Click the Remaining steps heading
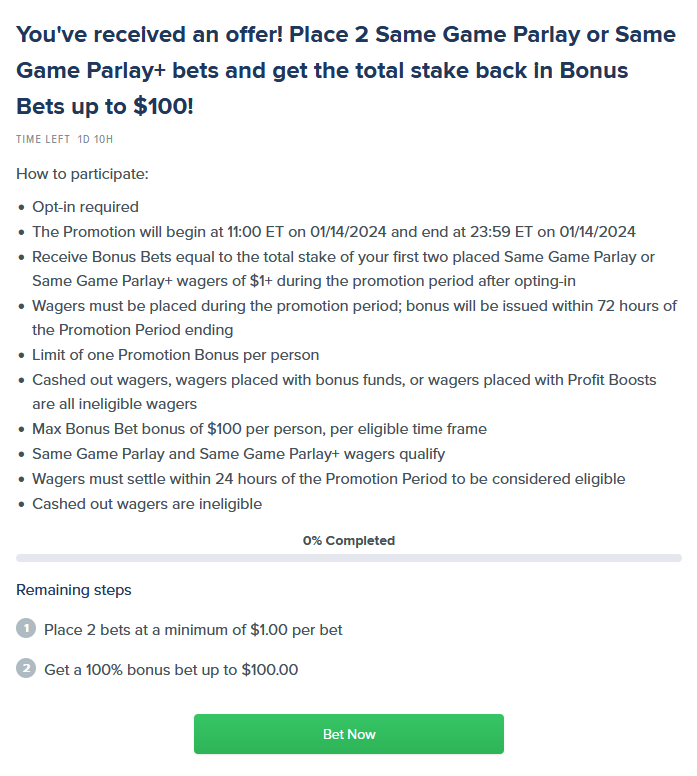The image size is (697, 776). coord(73,590)
